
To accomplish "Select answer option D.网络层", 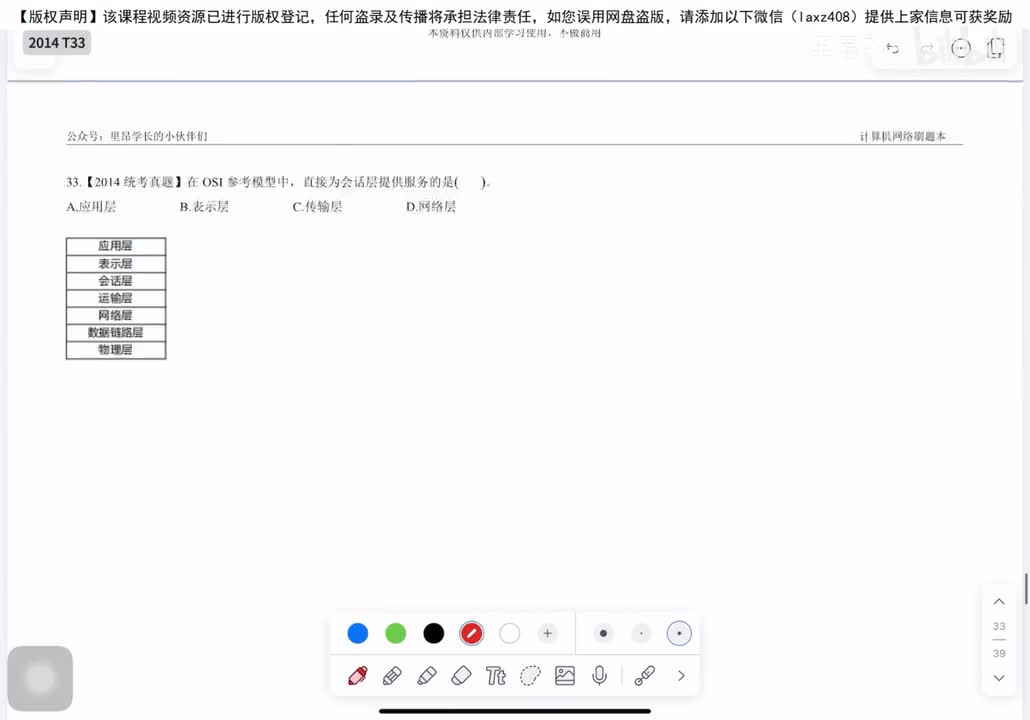I will tap(431, 206).
